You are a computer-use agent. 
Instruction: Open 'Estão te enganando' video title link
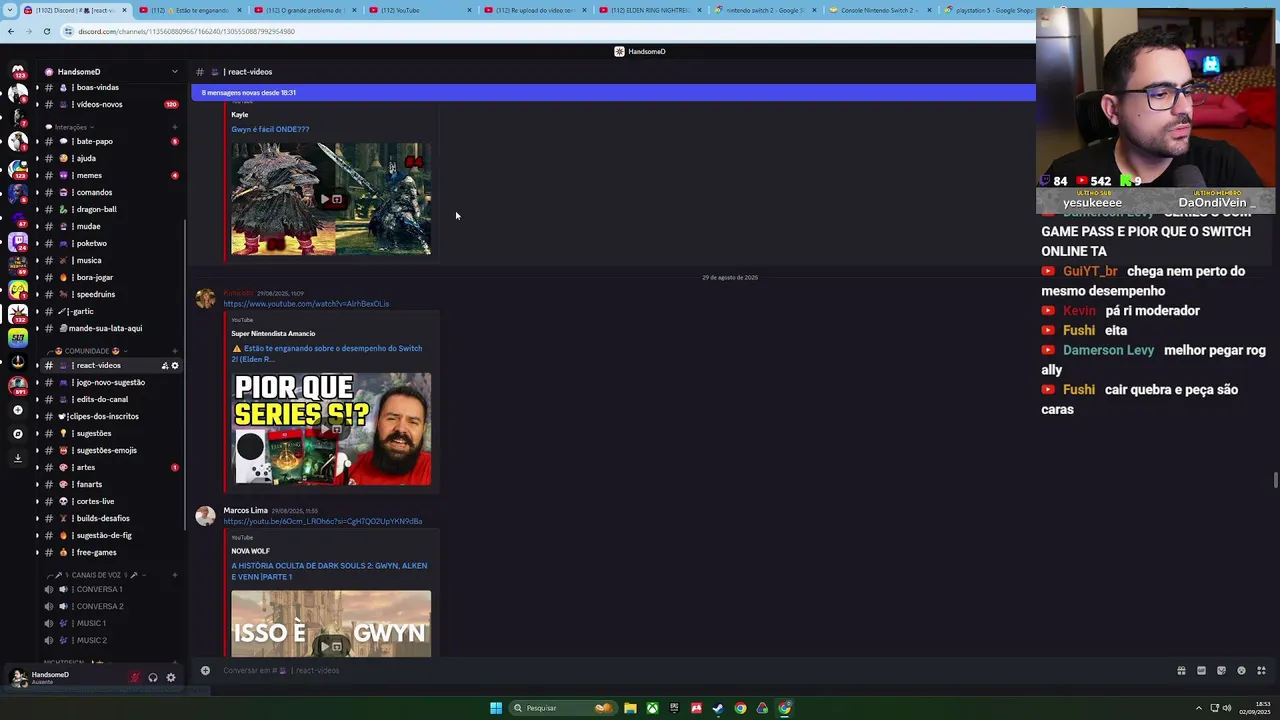(326, 353)
